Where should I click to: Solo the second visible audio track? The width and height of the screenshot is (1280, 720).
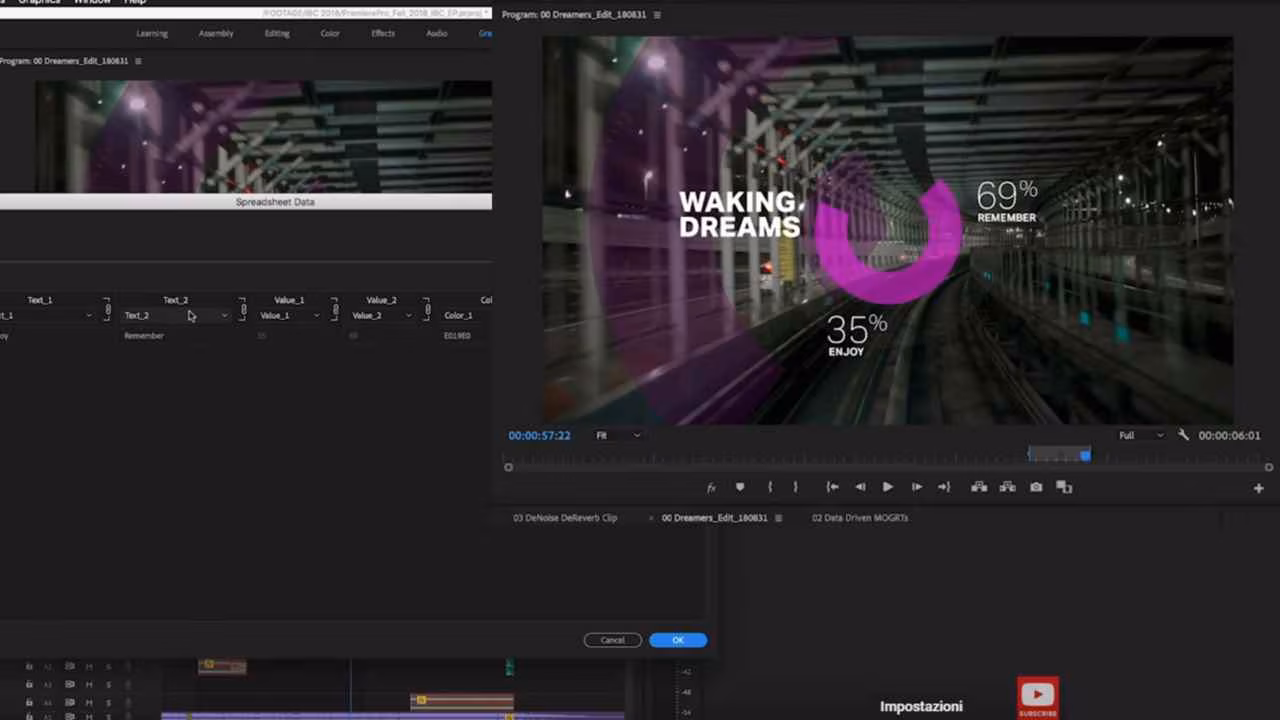[108, 685]
